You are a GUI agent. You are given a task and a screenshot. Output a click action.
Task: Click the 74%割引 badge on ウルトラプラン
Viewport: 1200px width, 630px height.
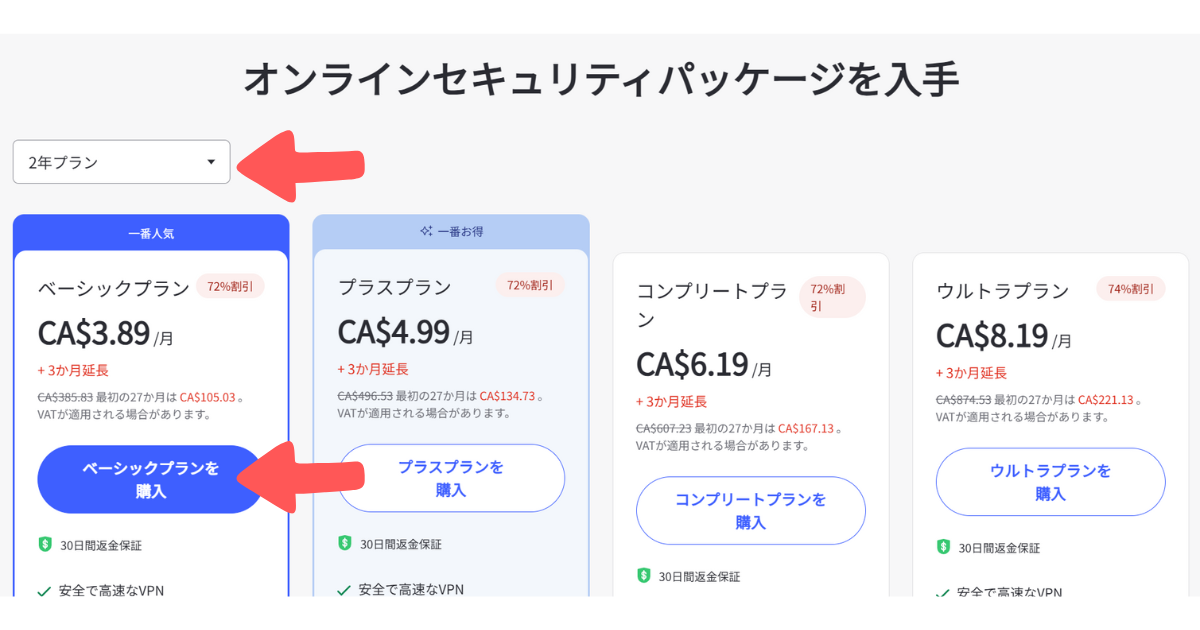click(1131, 289)
